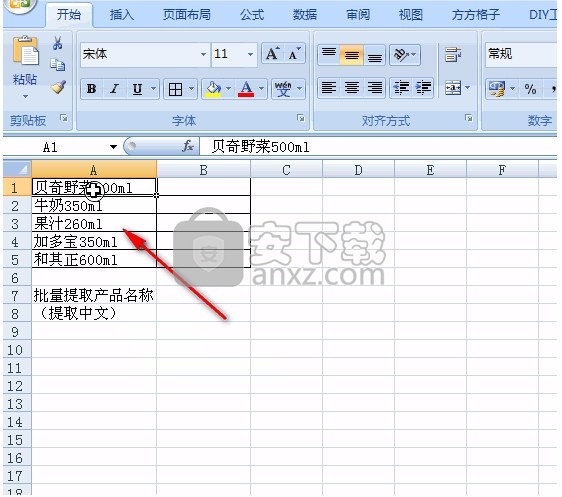The height and width of the screenshot is (497, 562).
Task: Toggle align text left
Action: click(329, 87)
